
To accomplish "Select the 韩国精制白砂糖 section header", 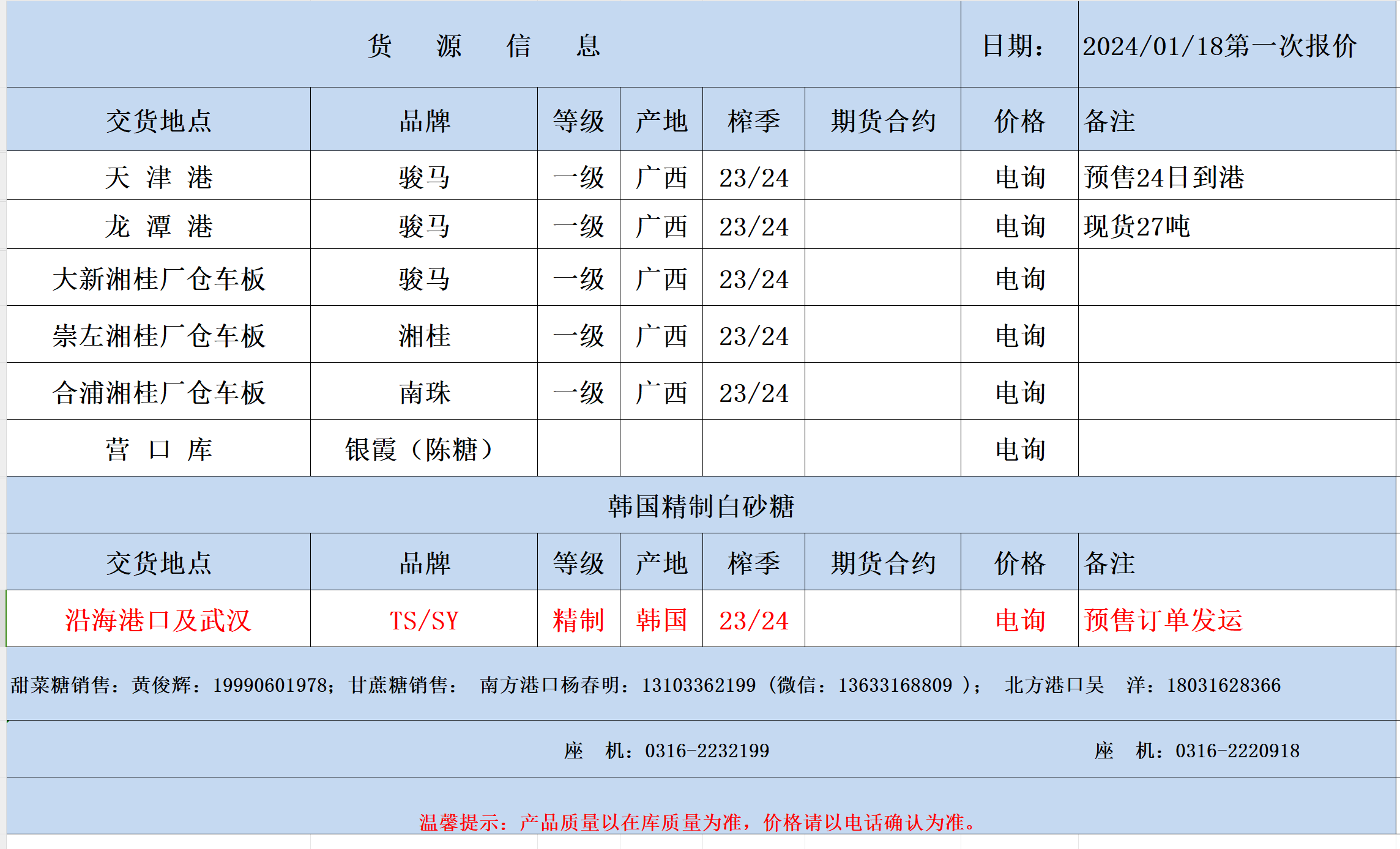I will [x=701, y=506].
